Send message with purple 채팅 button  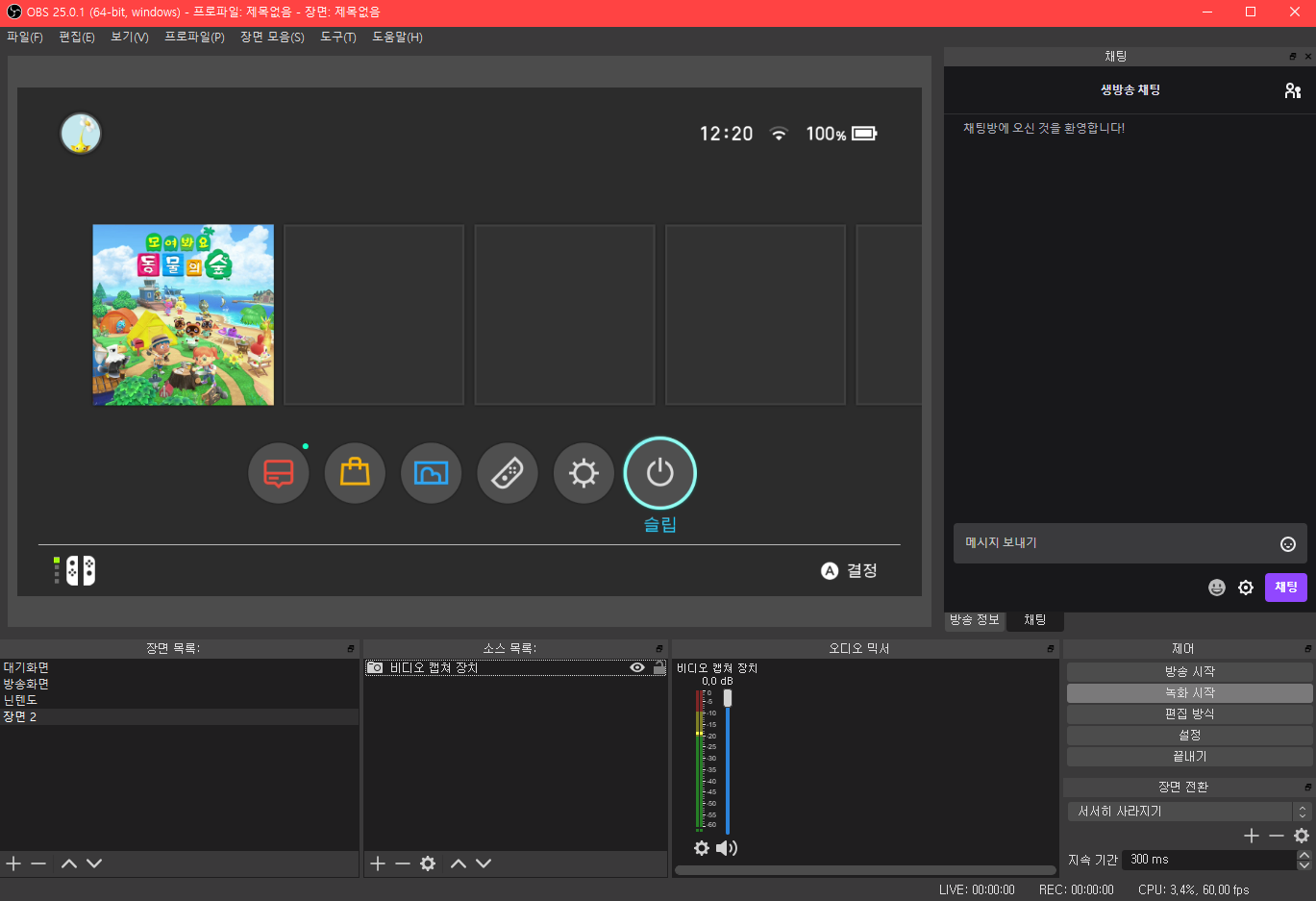(x=1286, y=588)
